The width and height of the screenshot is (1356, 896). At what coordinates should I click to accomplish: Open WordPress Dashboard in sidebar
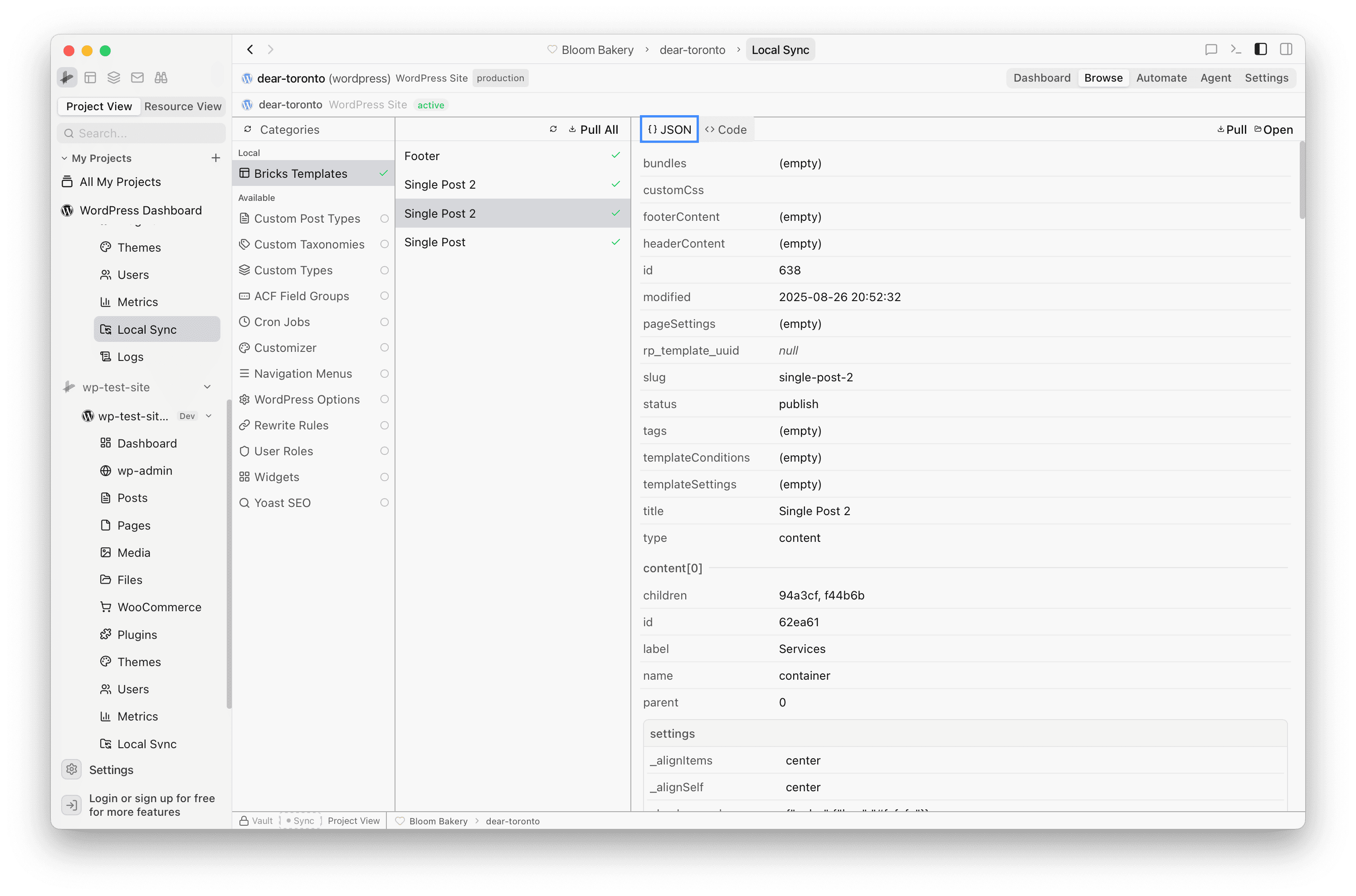pos(141,210)
